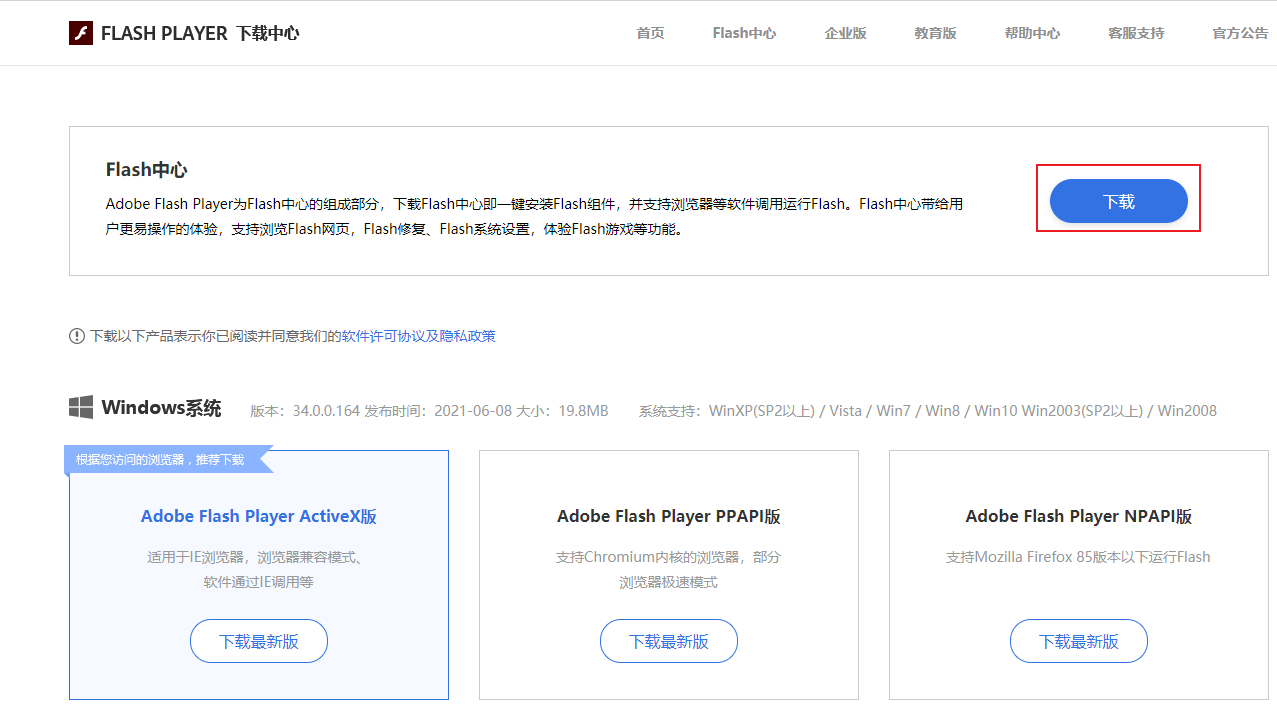Click the Adobe Flash Player NPAPI版 title
1277x714 pixels.
click(1079, 516)
